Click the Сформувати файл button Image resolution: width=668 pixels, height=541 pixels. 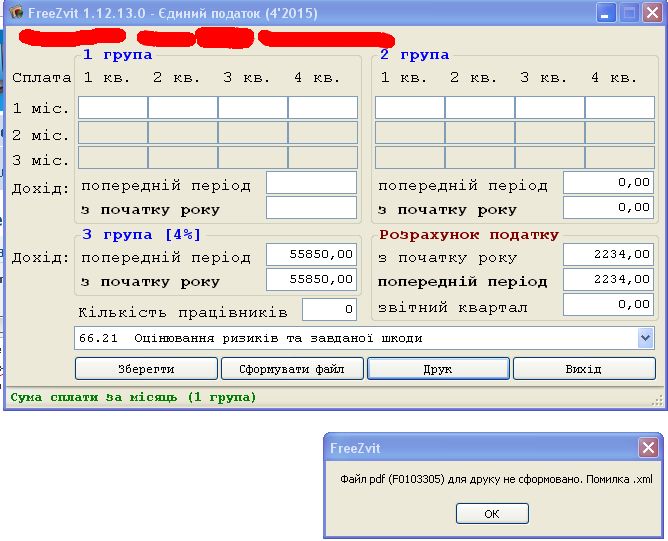(292, 369)
